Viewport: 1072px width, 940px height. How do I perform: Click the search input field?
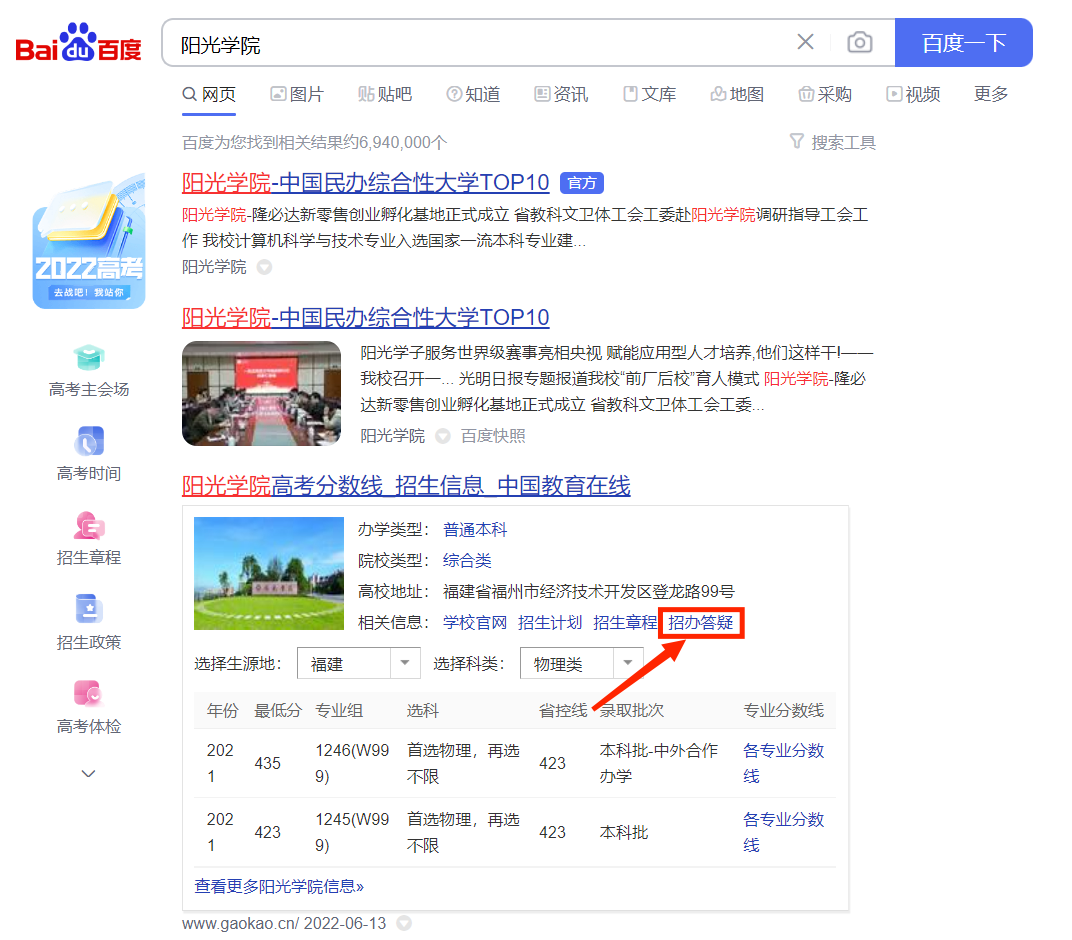point(480,44)
